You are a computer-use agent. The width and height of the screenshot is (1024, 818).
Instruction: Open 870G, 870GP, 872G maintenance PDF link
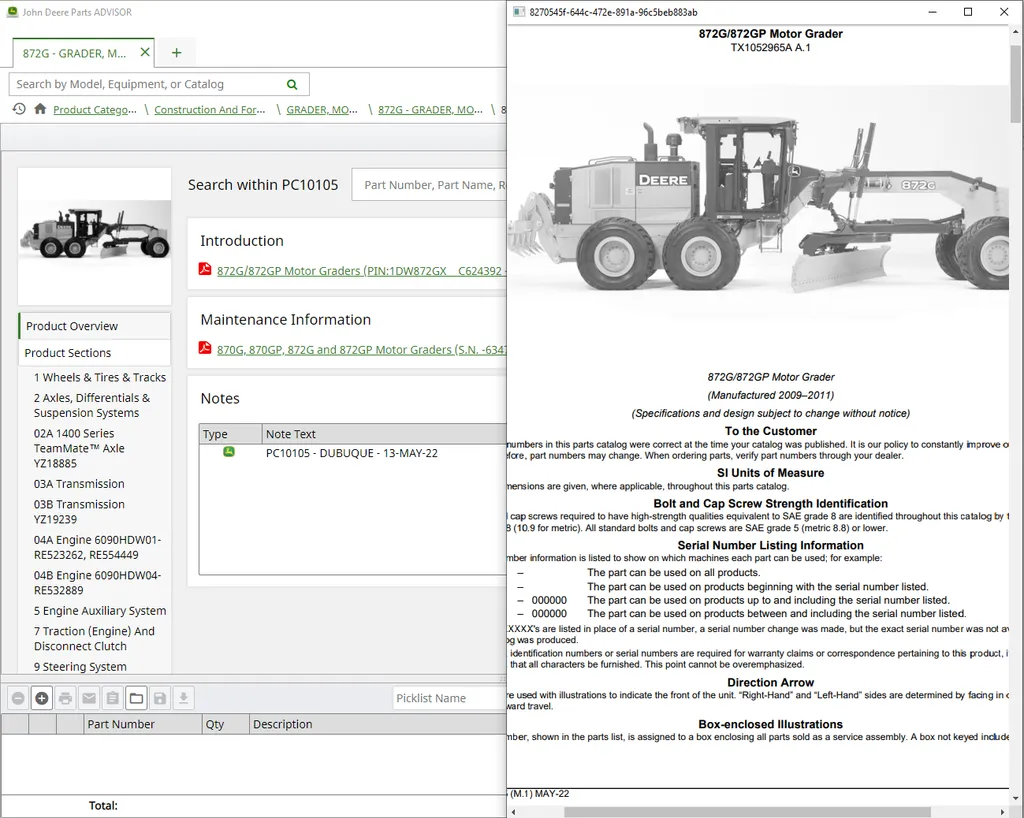click(361, 349)
